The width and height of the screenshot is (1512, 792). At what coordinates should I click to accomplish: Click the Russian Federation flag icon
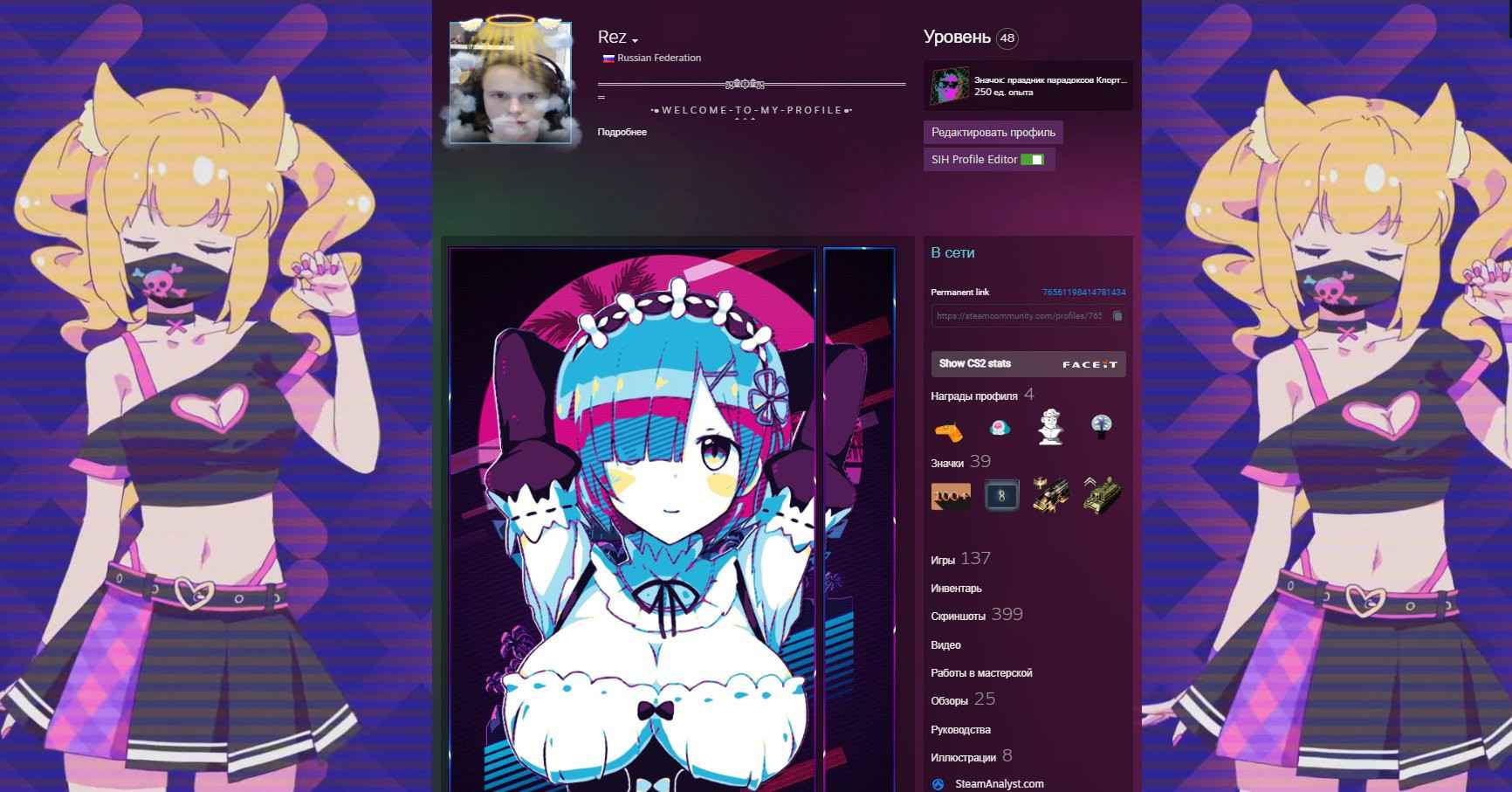coord(608,59)
